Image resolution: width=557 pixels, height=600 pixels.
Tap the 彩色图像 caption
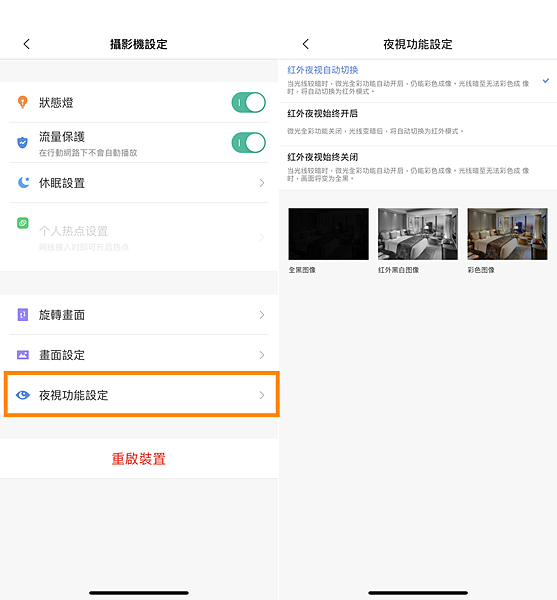(481, 270)
